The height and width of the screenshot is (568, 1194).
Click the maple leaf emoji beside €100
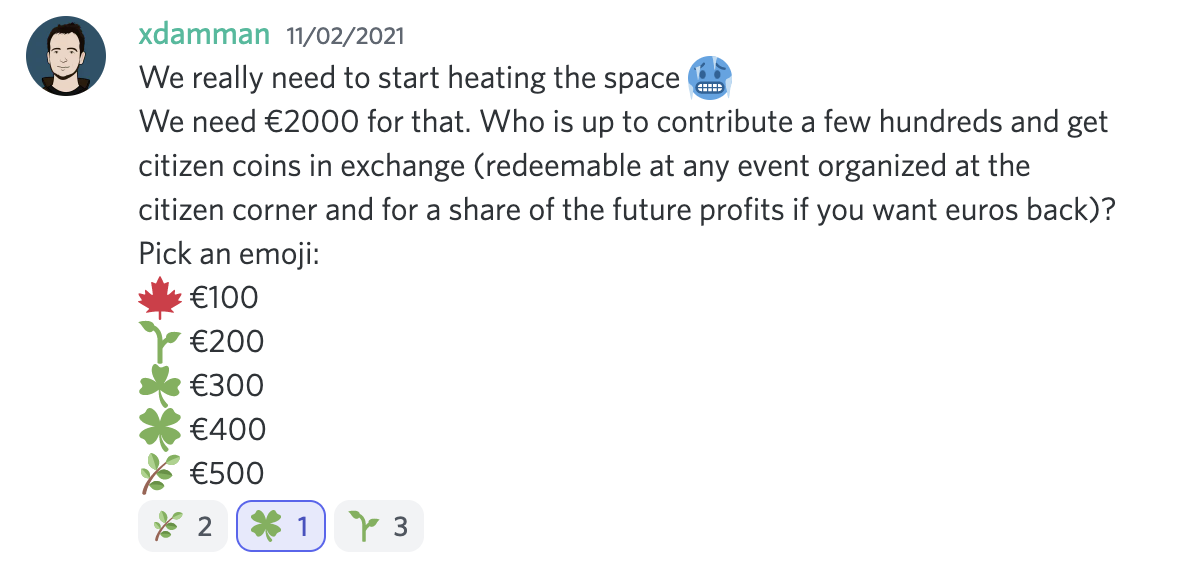[x=160, y=298]
